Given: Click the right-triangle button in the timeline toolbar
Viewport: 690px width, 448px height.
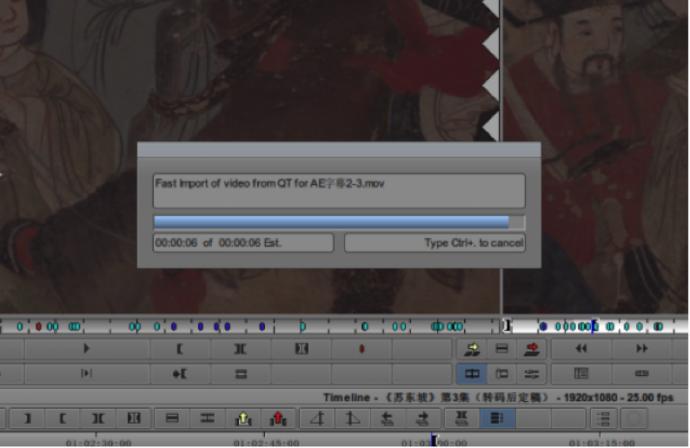Looking at the screenshot, I should (x=352, y=418).
